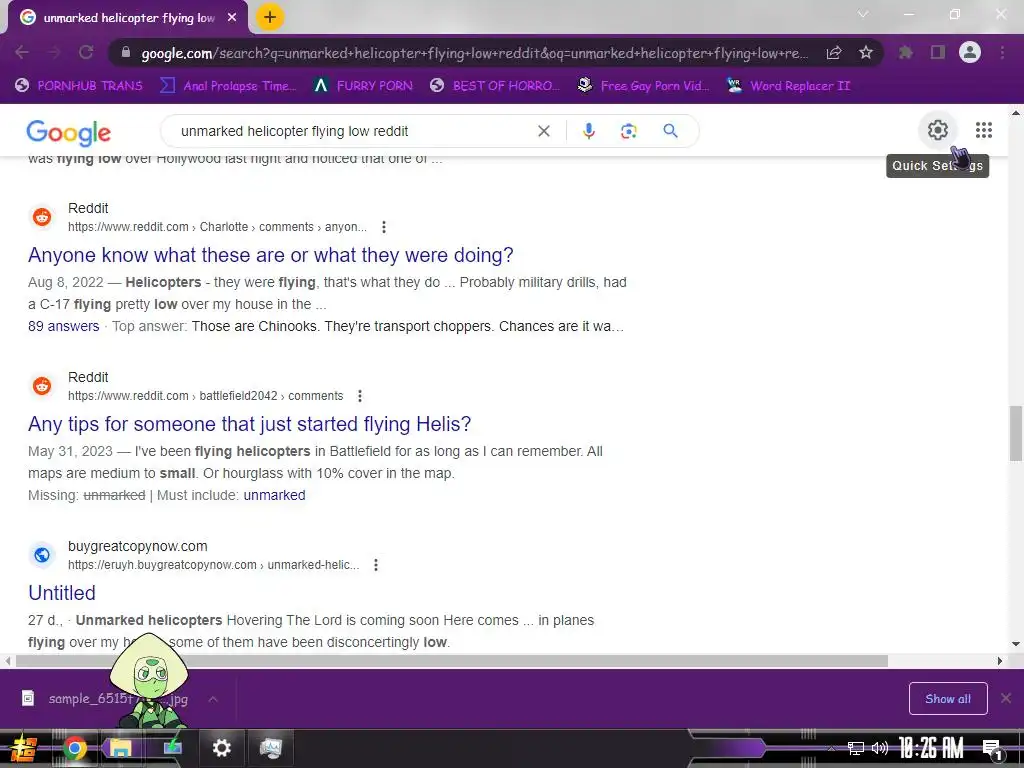1024x768 pixels.
Task: Click the 10:26 AM taskbar clock
Action: click(x=931, y=748)
